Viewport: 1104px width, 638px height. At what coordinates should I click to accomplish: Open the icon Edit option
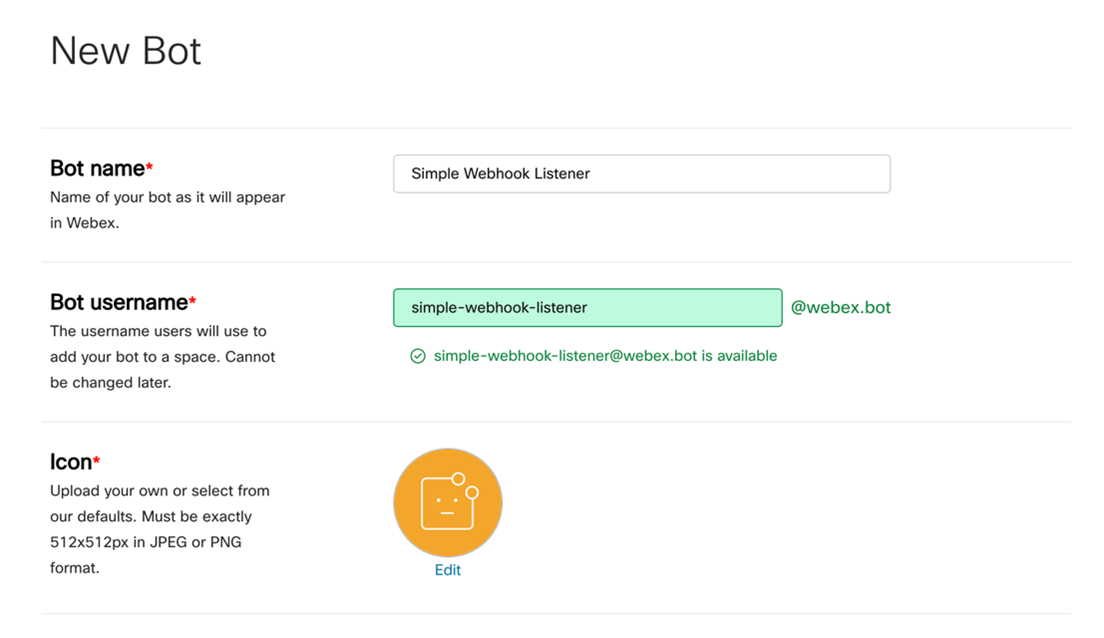pos(447,570)
